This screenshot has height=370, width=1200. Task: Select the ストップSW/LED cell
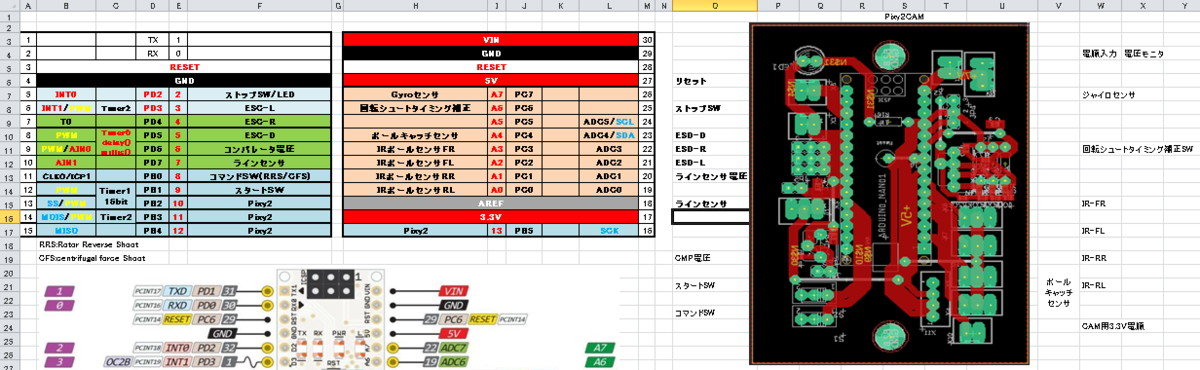click(258, 94)
